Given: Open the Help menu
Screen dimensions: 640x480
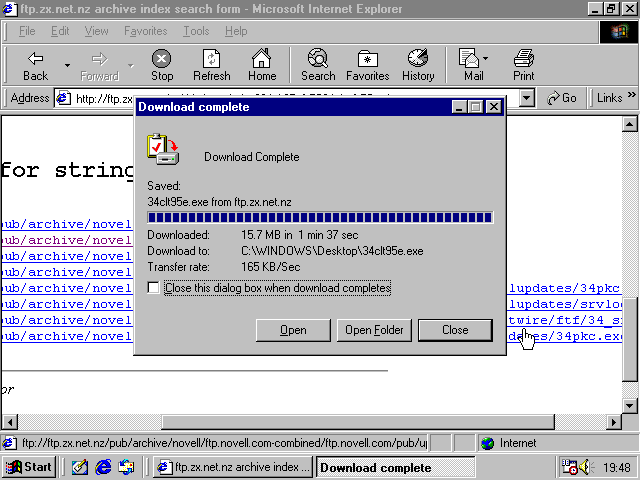Looking at the screenshot, I should (236, 31).
